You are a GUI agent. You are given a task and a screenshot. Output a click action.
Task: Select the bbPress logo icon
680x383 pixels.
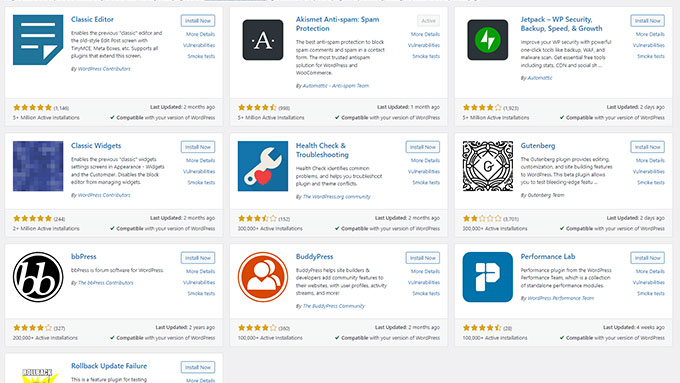pyautogui.click(x=38, y=277)
